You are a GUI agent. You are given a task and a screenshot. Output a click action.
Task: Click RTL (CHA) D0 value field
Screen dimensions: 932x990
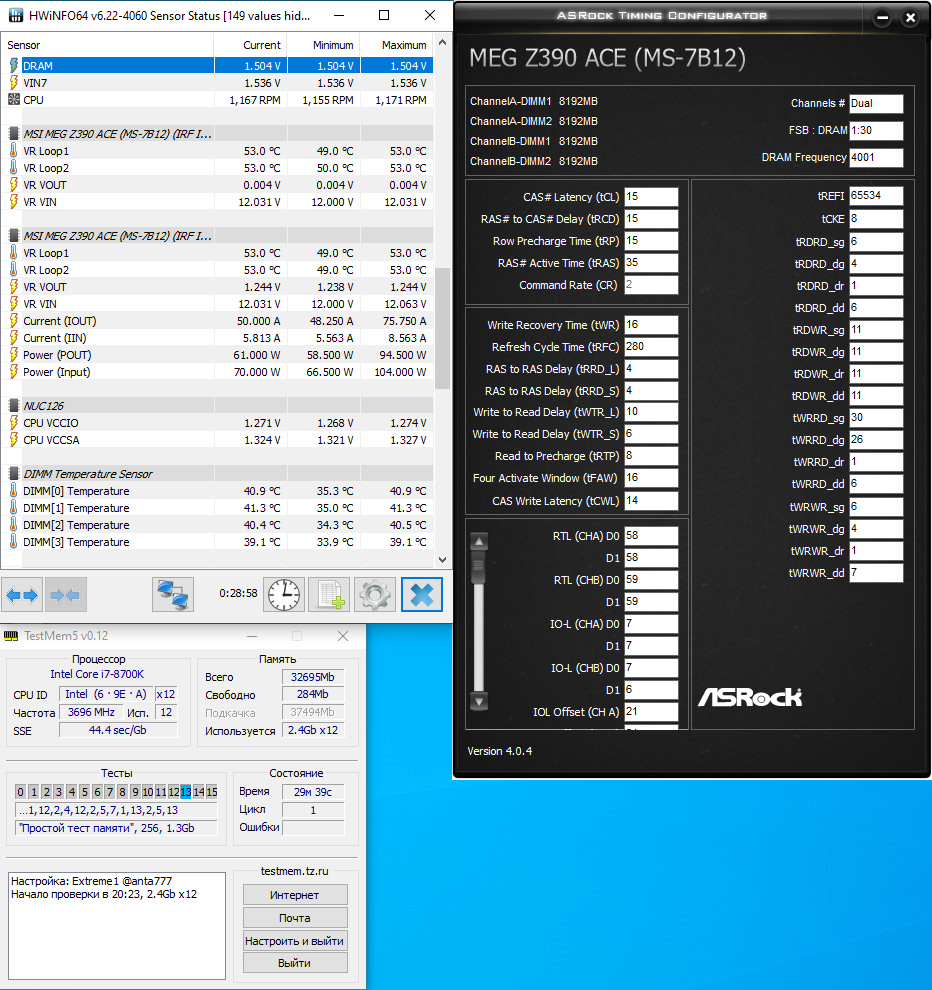pyautogui.click(x=651, y=535)
